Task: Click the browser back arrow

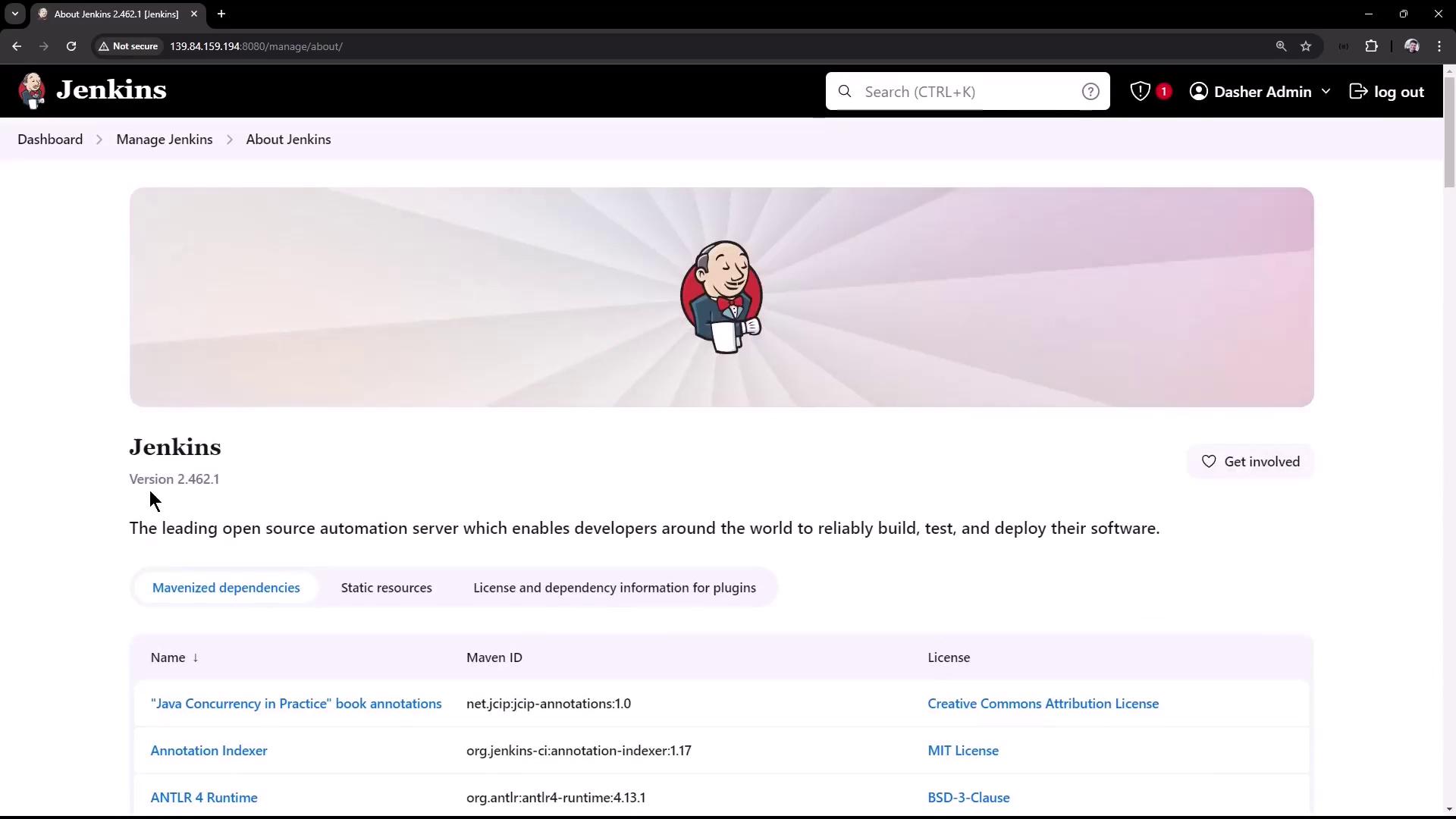Action: pyautogui.click(x=17, y=46)
